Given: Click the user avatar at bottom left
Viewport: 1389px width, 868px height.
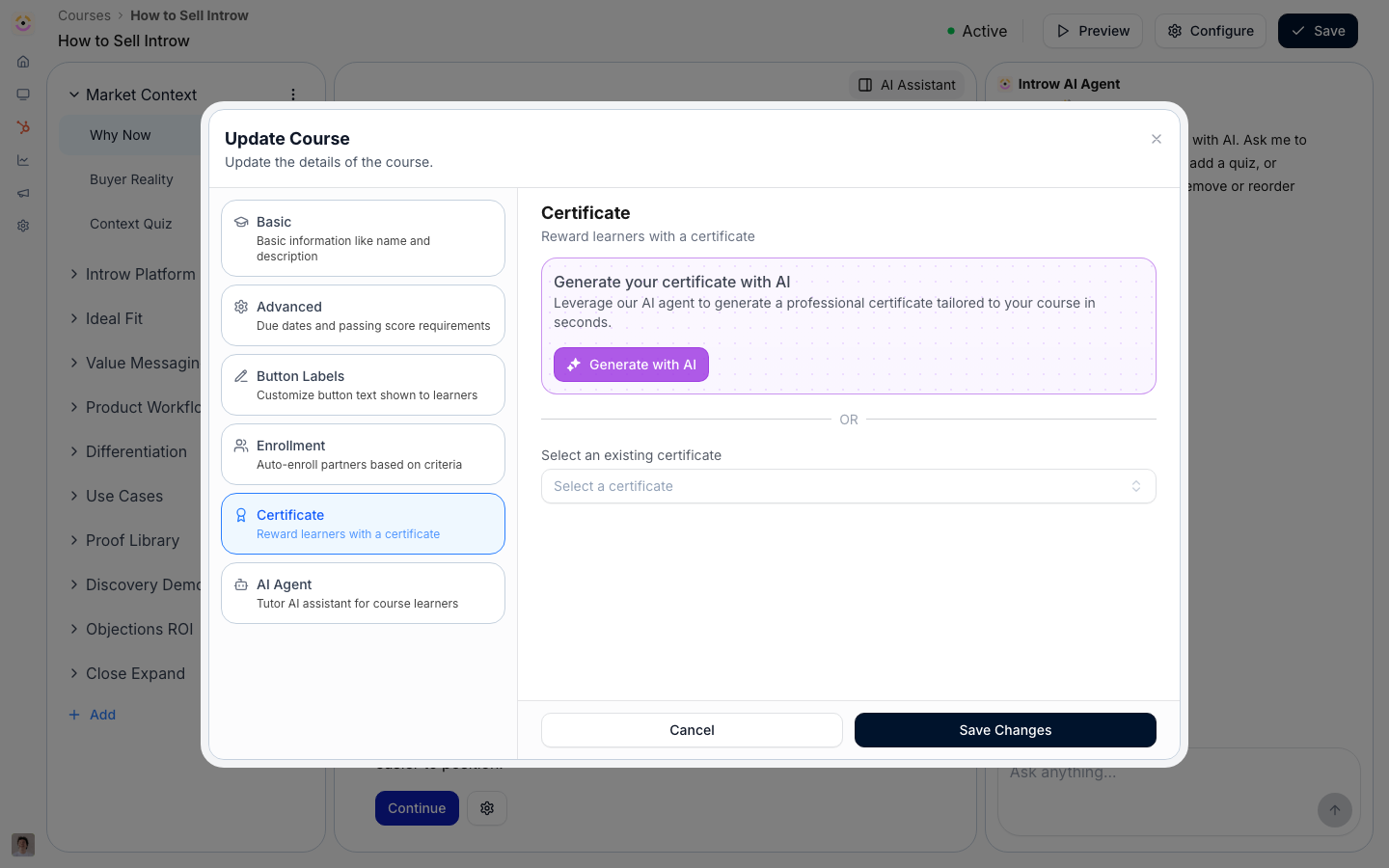Looking at the screenshot, I should (23, 845).
